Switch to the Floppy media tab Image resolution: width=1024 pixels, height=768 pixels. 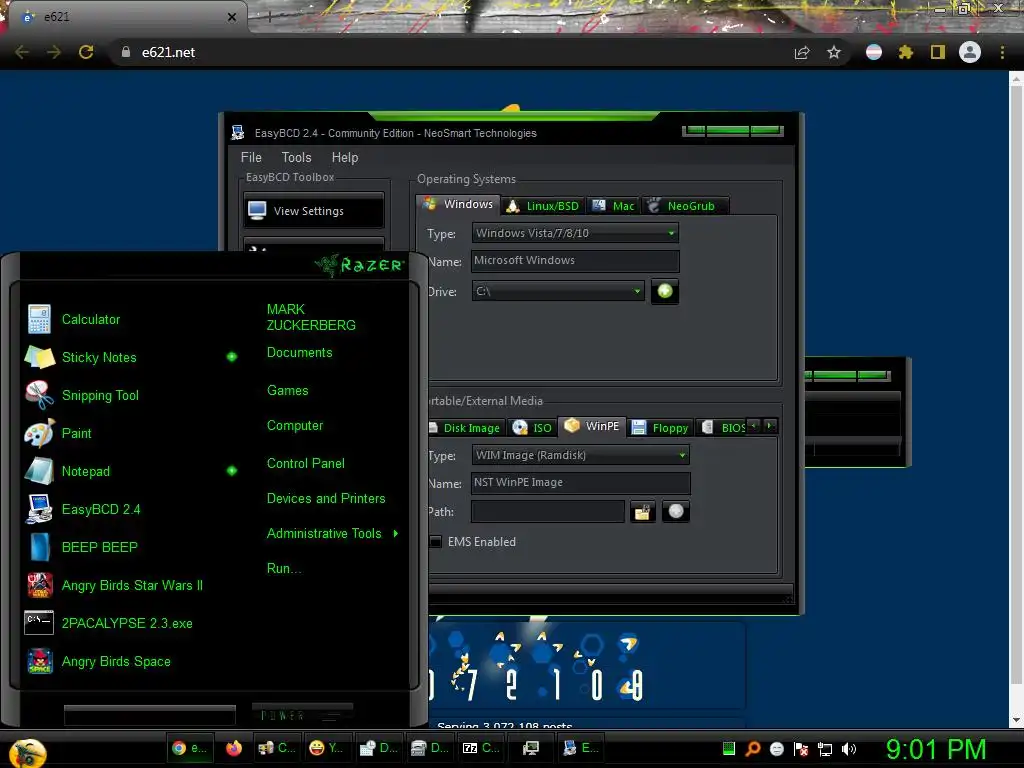pyautogui.click(x=660, y=428)
